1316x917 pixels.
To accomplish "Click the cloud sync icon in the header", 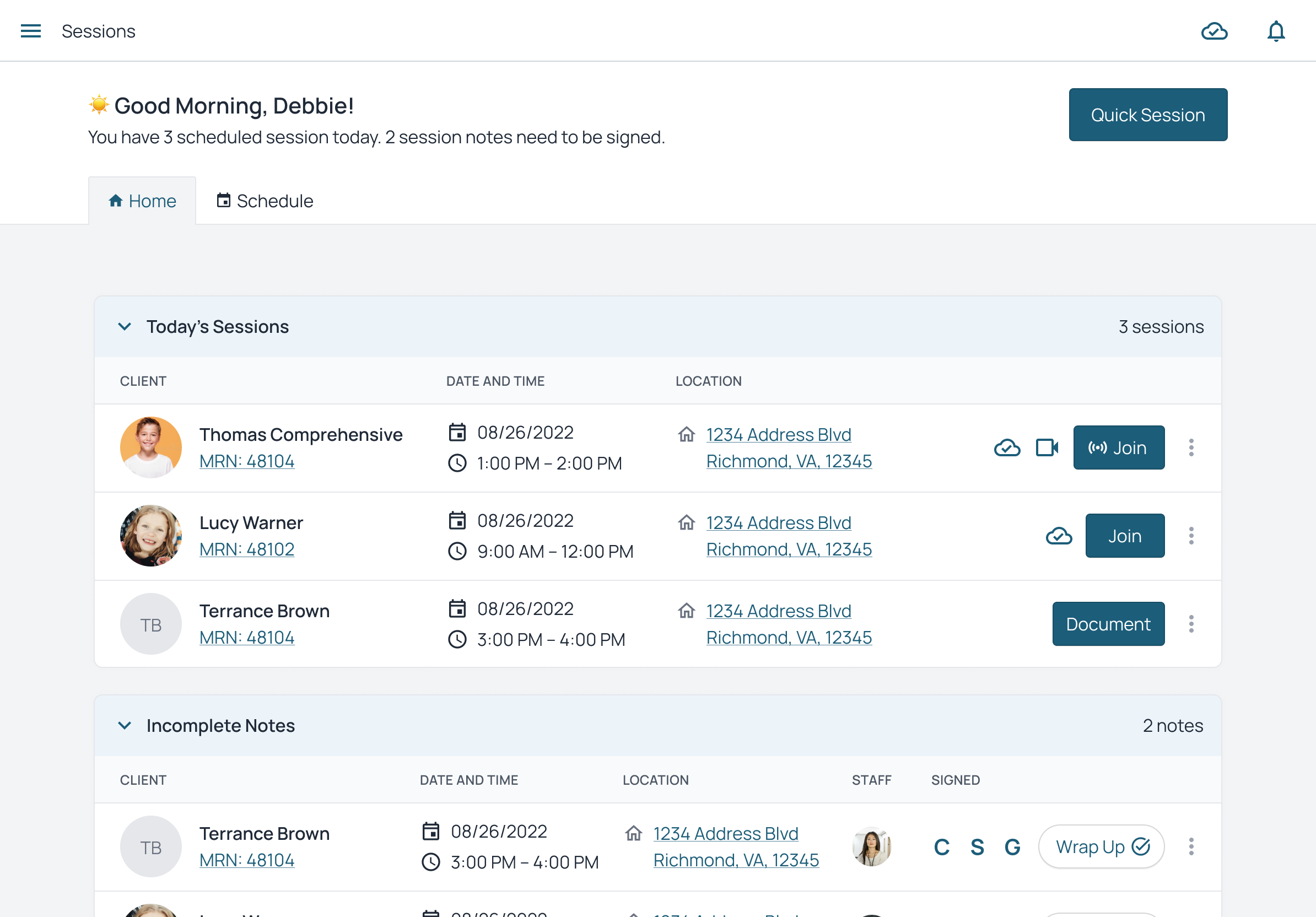I will pyautogui.click(x=1214, y=31).
